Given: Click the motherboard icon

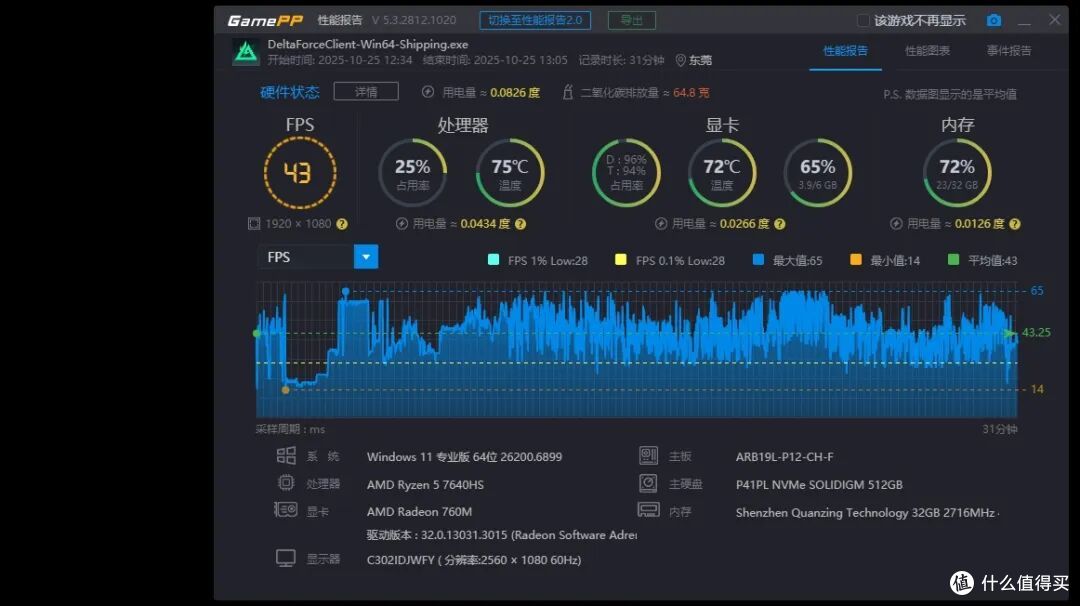Looking at the screenshot, I should (648, 455).
